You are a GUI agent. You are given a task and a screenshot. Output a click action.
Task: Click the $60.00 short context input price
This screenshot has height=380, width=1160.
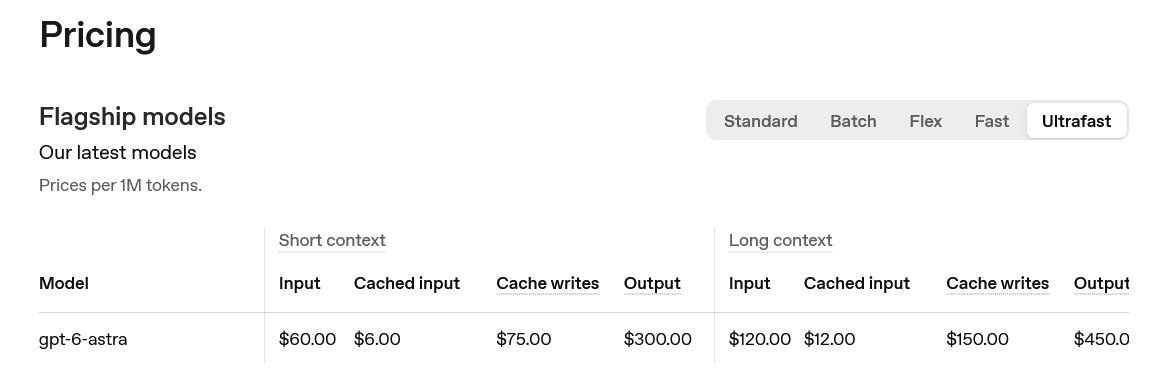pyautogui.click(x=307, y=339)
